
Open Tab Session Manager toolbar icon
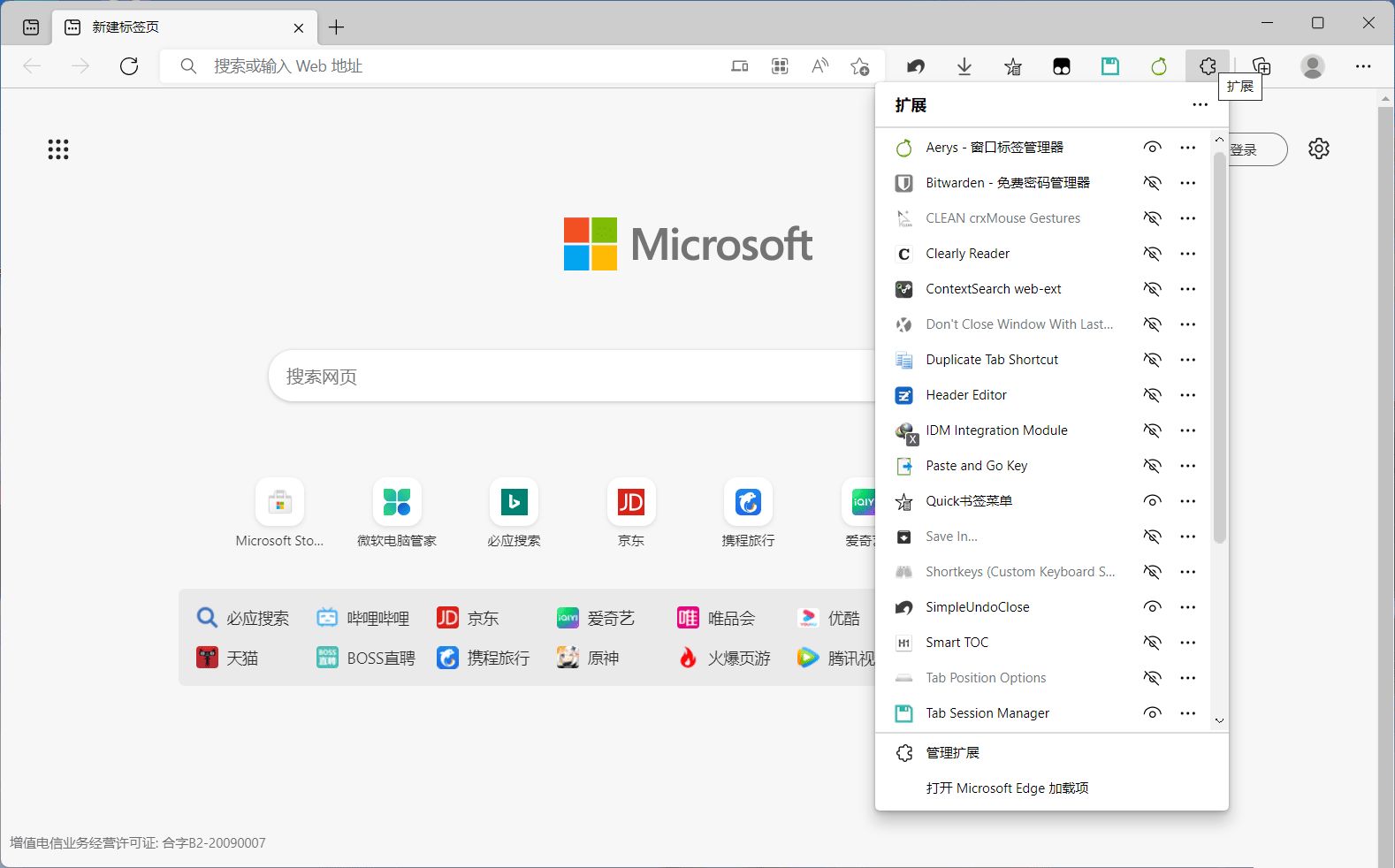[x=1110, y=66]
